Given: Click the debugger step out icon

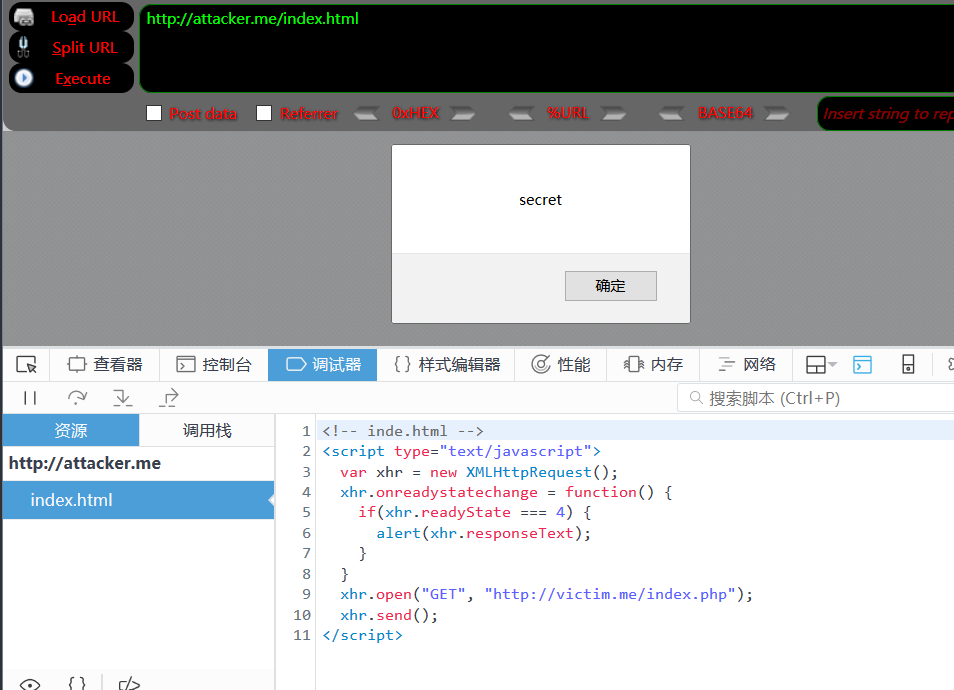Looking at the screenshot, I should click(169, 398).
